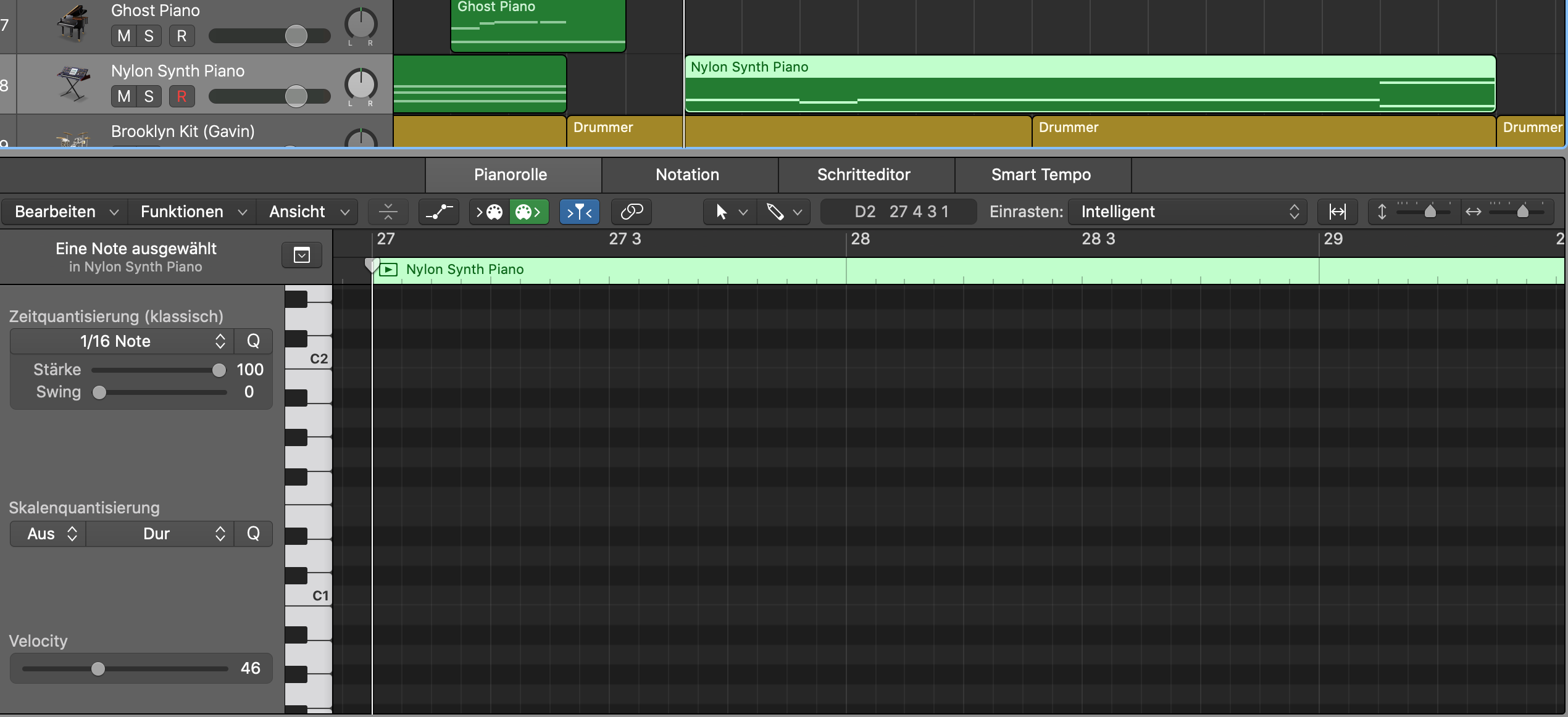1568x717 pixels.
Task: Toggle MIDI In button in piano roll
Action: (x=489, y=212)
